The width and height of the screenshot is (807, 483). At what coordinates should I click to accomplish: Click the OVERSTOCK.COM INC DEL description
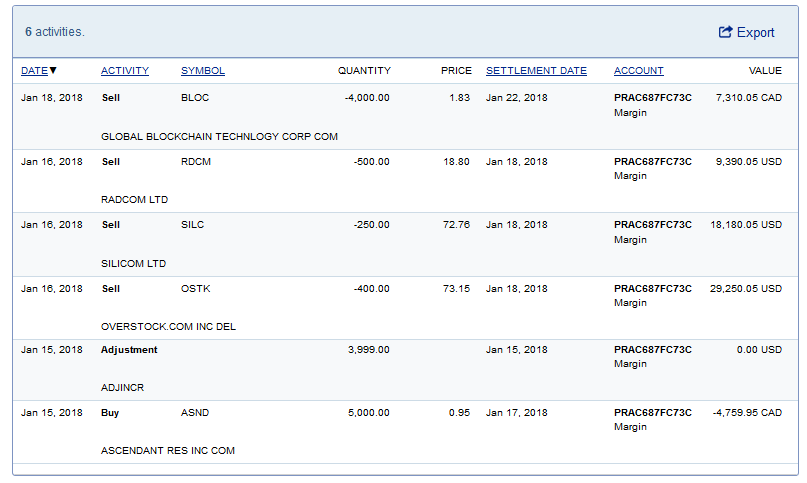(168, 327)
